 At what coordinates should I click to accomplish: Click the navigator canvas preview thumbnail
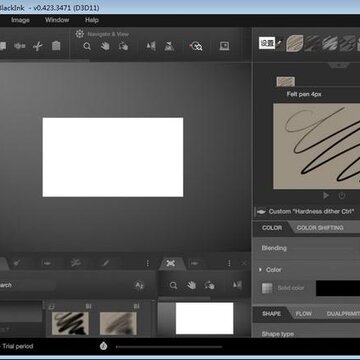coord(204,318)
